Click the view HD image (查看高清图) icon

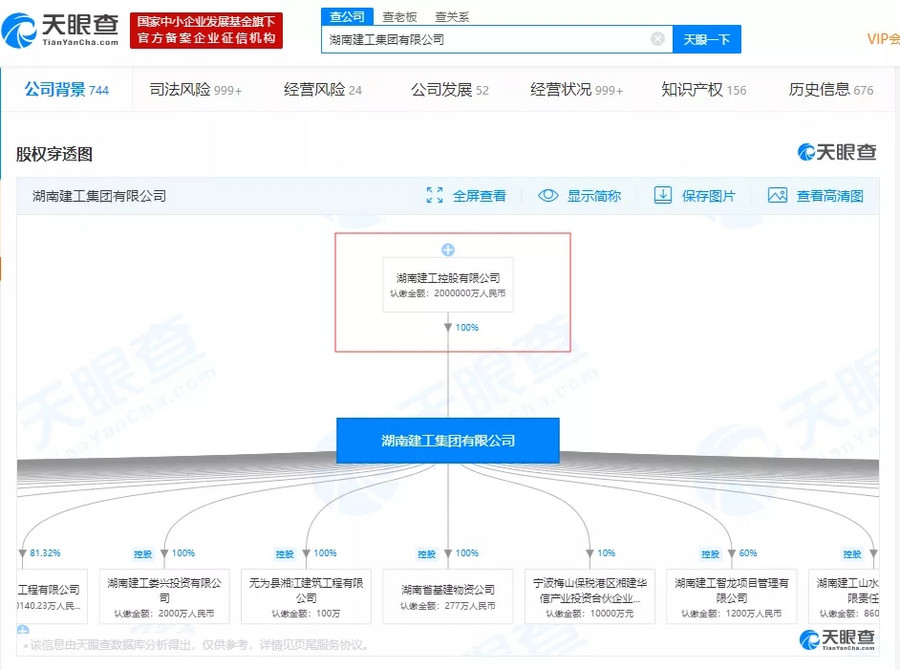click(777, 195)
